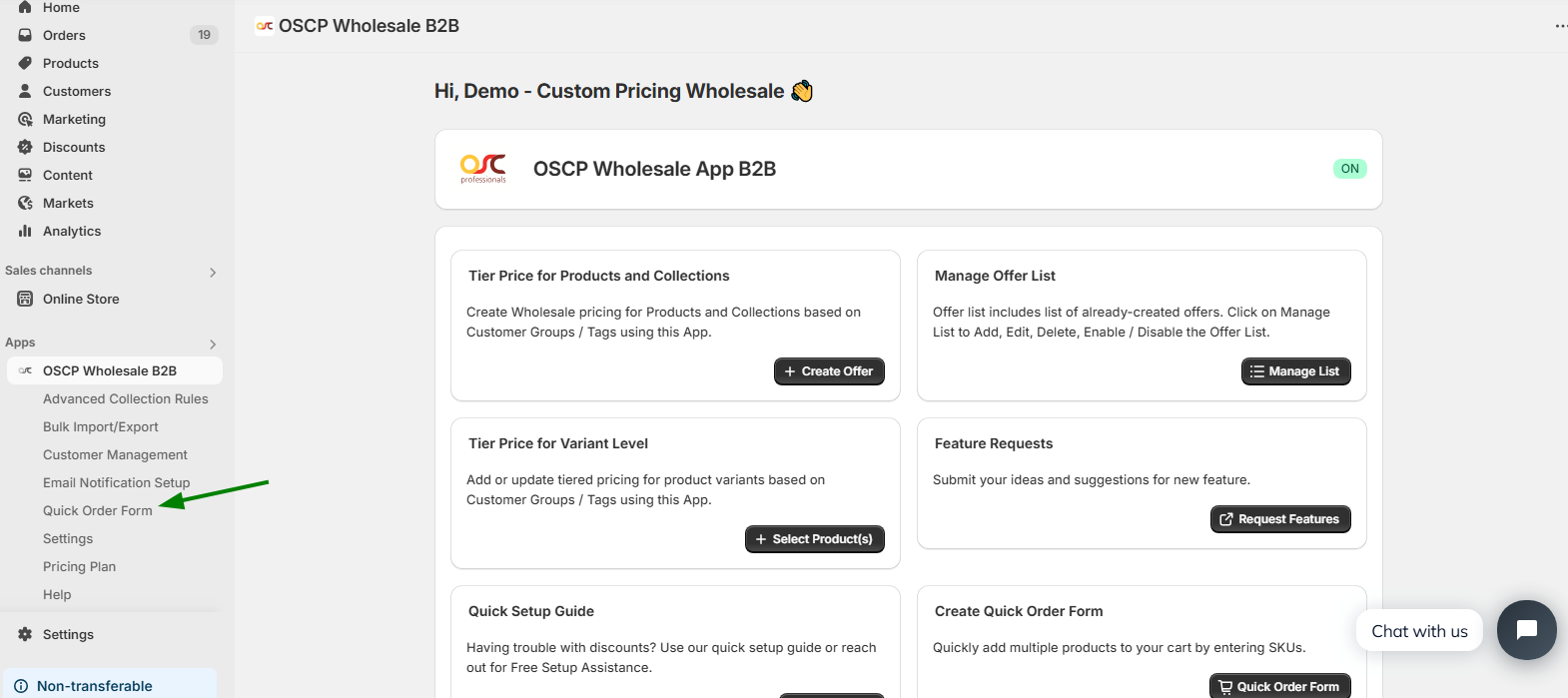The height and width of the screenshot is (698, 1568).
Task: Select Bulk Import/Export menu item
Action: point(101,426)
